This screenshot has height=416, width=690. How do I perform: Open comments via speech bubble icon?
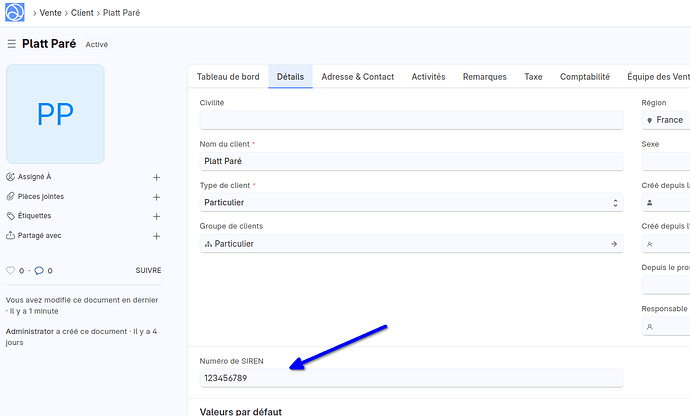click(39, 271)
